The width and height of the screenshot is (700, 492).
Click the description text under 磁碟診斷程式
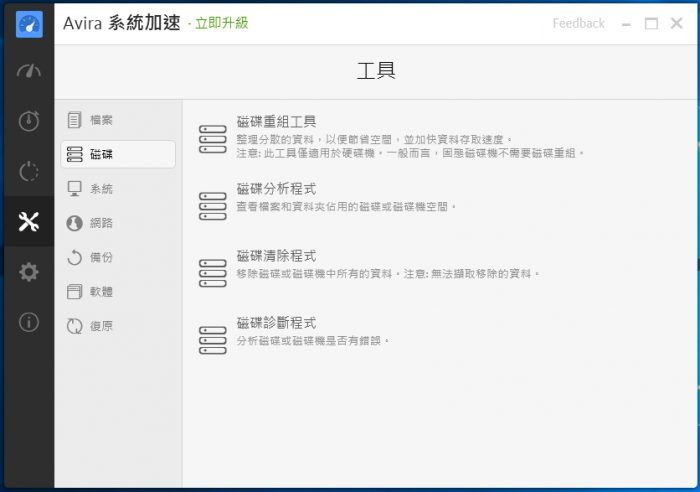pyautogui.click(x=313, y=341)
